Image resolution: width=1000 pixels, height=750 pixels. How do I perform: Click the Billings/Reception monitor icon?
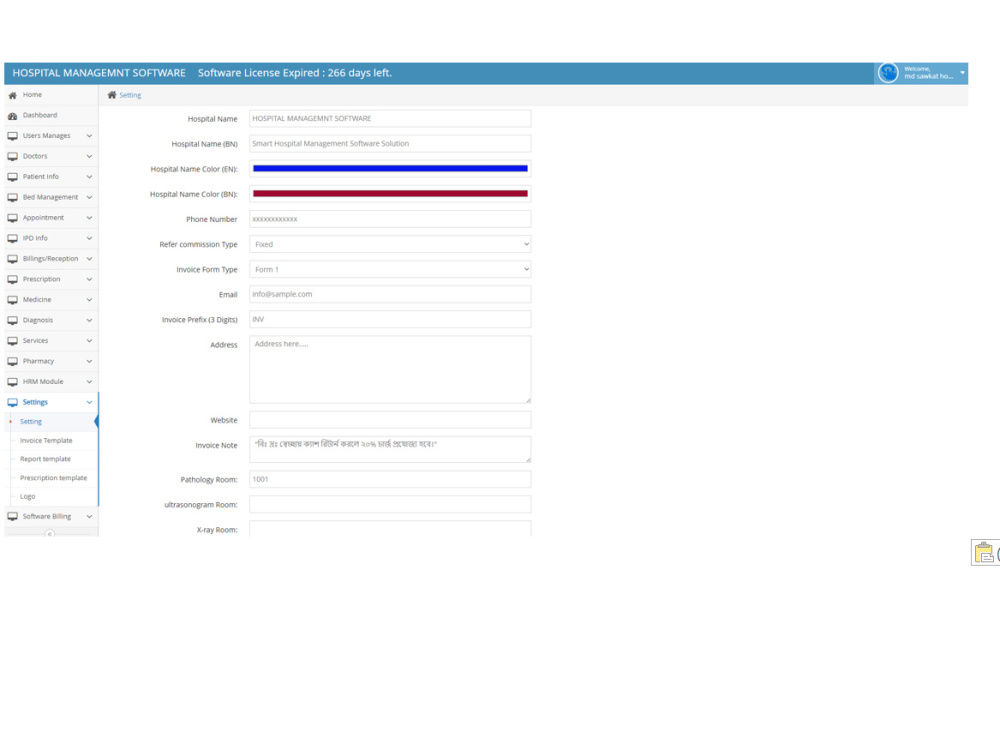[x=12, y=259]
